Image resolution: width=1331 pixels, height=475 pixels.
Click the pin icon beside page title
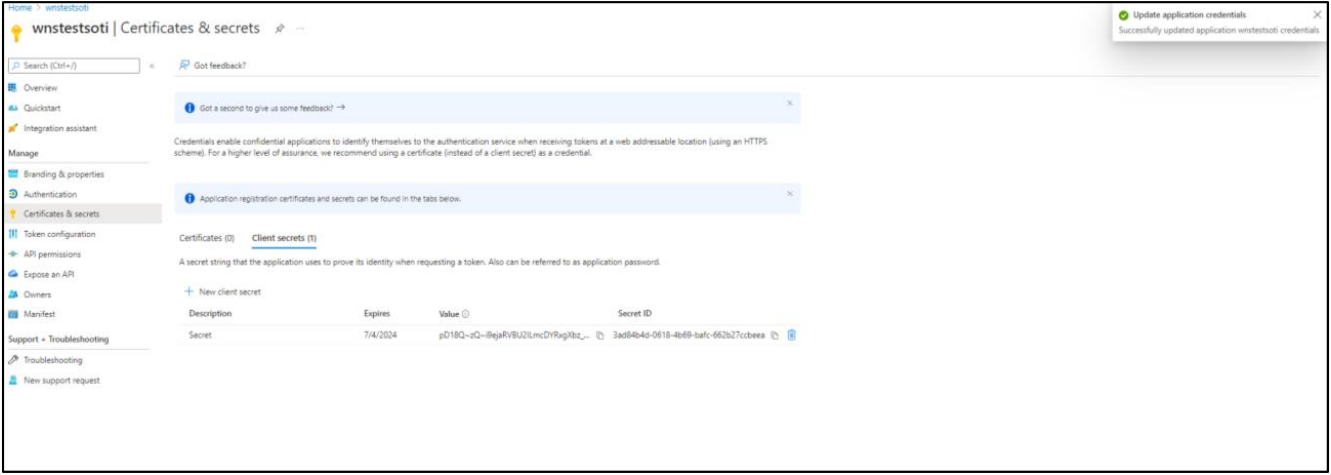(282, 28)
